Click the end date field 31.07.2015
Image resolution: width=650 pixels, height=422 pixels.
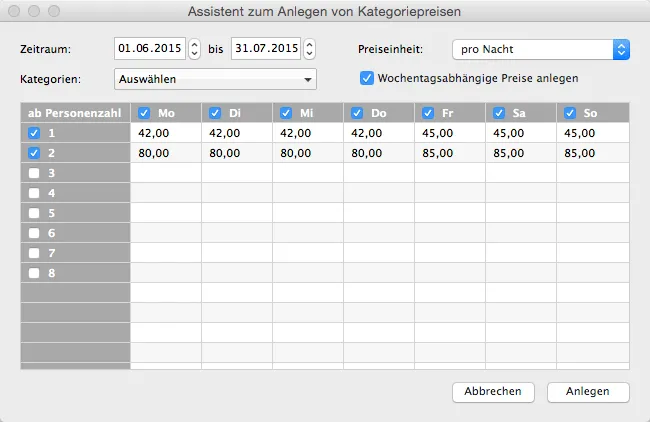point(266,49)
